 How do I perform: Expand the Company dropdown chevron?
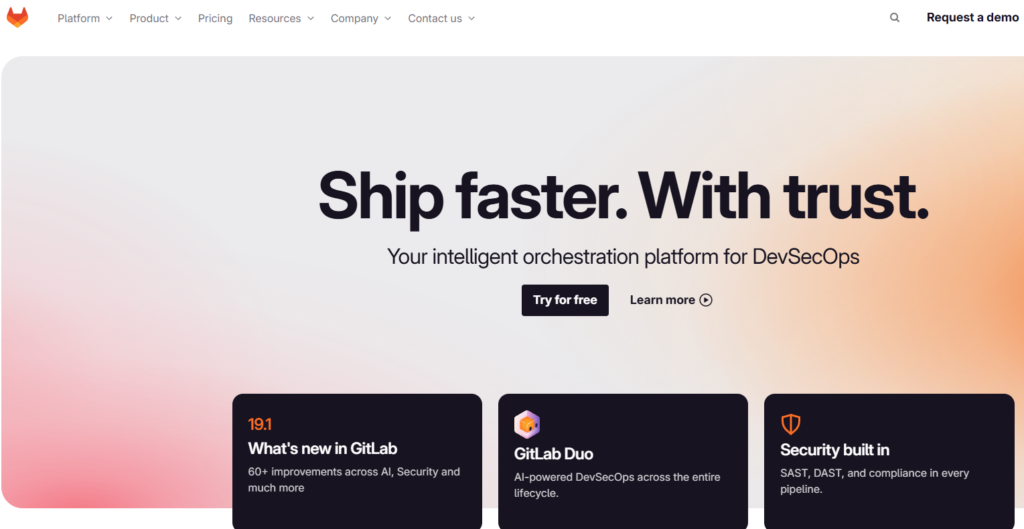pyautogui.click(x=388, y=18)
